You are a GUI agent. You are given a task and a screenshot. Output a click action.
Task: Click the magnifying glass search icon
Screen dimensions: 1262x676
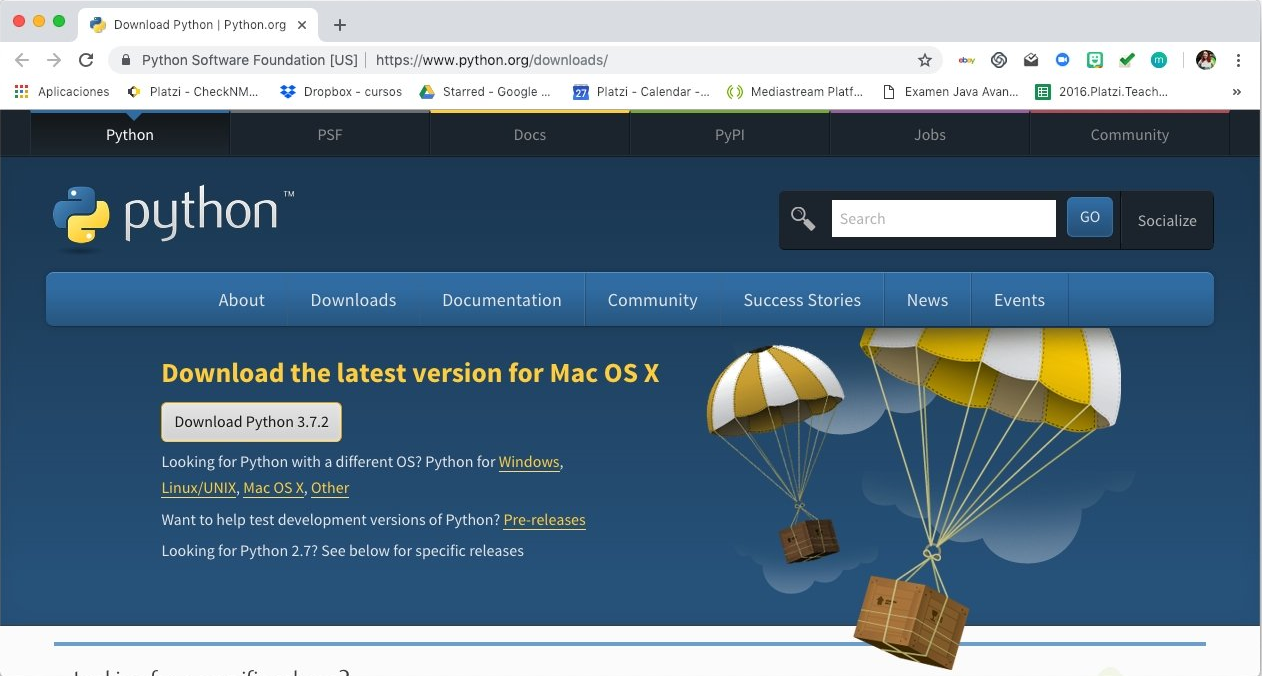803,219
